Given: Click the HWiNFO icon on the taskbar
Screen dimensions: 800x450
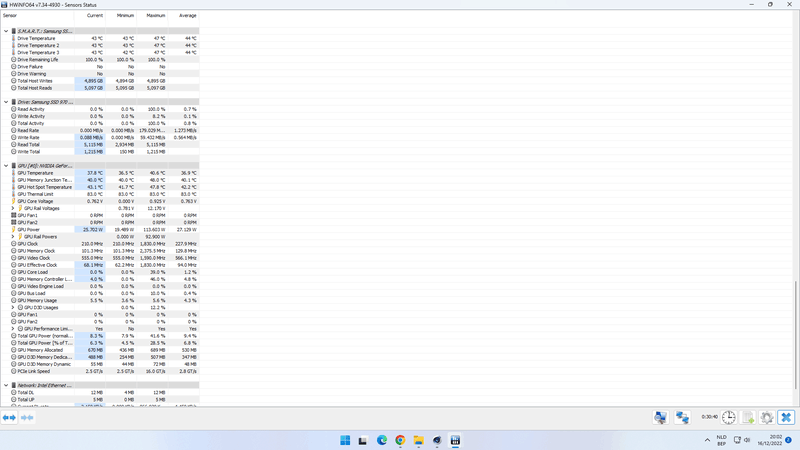Looking at the screenshot, I should (x=455, y=440).
